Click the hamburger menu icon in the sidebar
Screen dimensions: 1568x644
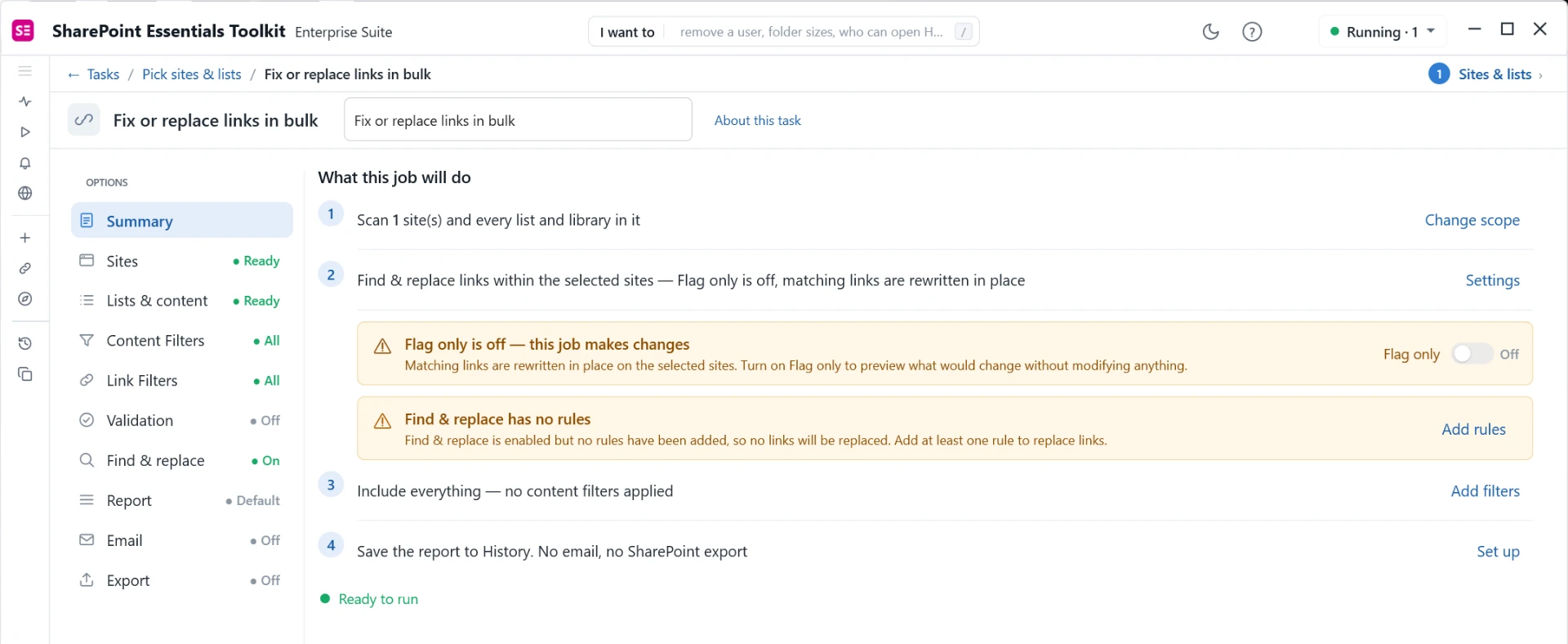pos(25,71)
